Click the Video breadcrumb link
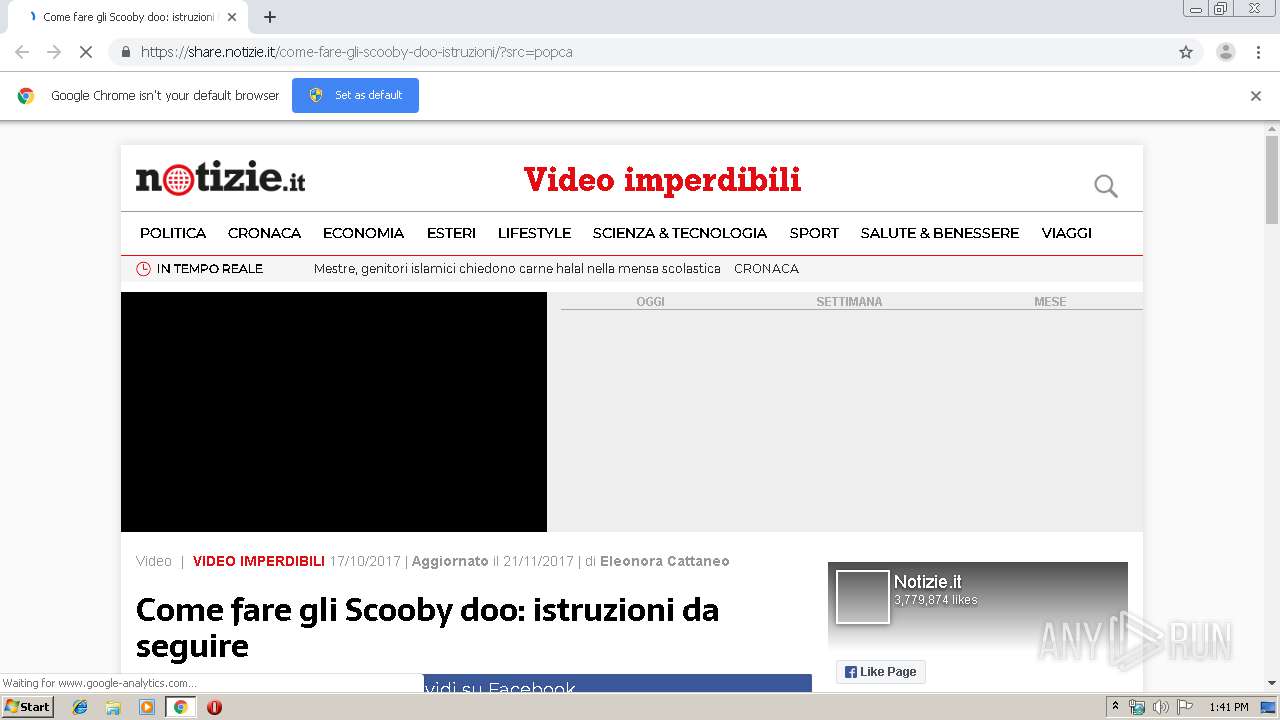 pyautogui.click(x=154, y=561)
